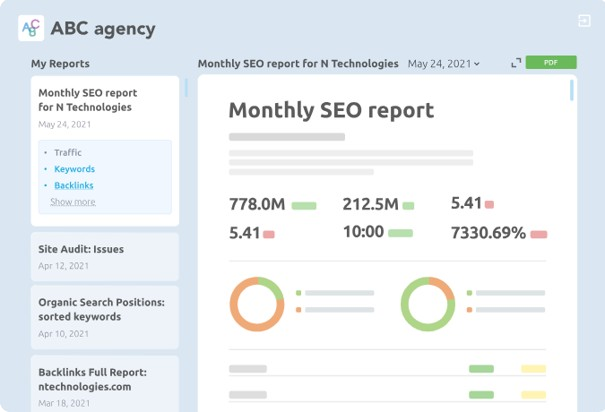Screen dimensions: 605x412
Task: Click the right donut chart
Action: click(429, 303)
